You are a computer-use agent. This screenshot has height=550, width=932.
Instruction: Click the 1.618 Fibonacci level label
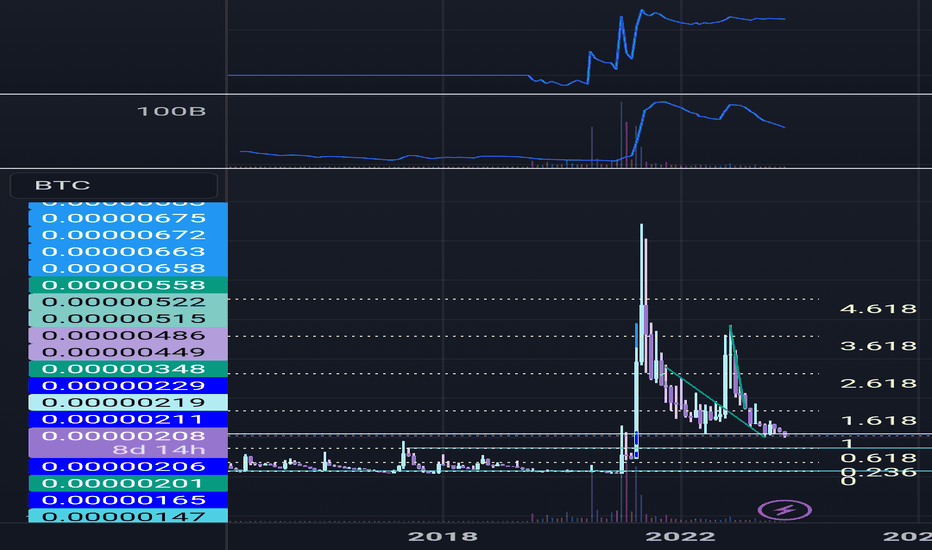point(878,421)
